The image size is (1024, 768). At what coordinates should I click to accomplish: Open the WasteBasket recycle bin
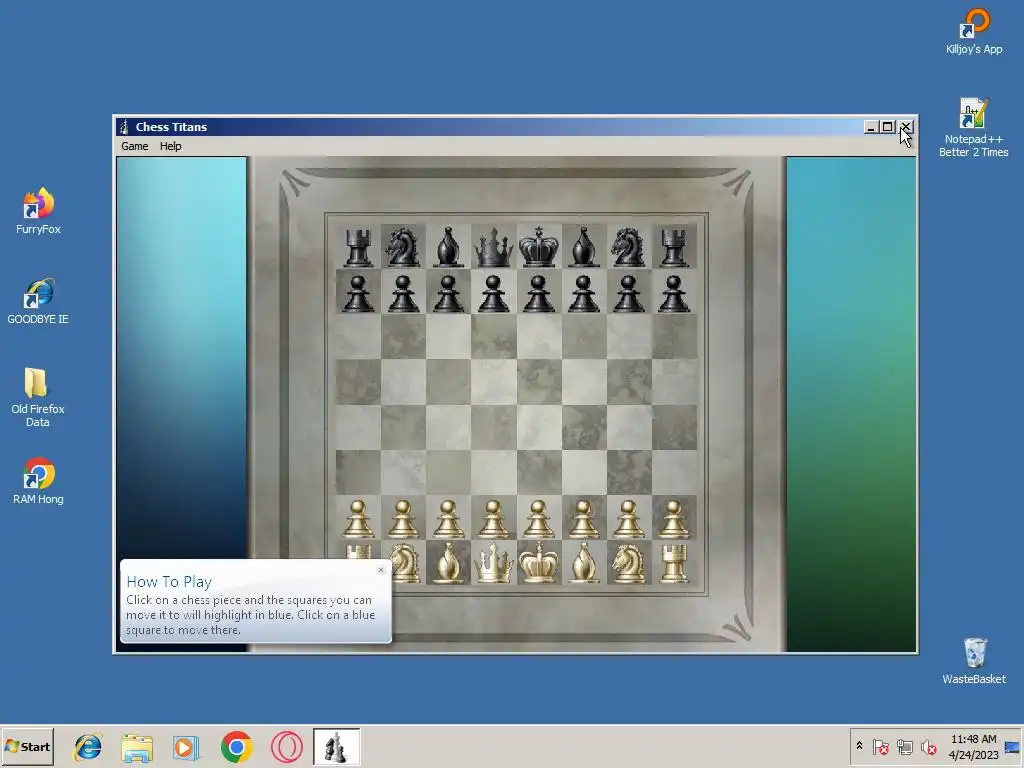click(x=974, y=660)
